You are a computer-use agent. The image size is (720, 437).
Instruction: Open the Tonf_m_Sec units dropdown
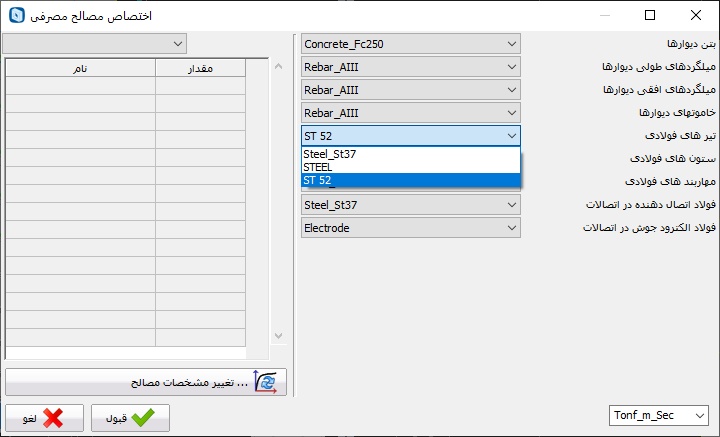coord(658,414)
